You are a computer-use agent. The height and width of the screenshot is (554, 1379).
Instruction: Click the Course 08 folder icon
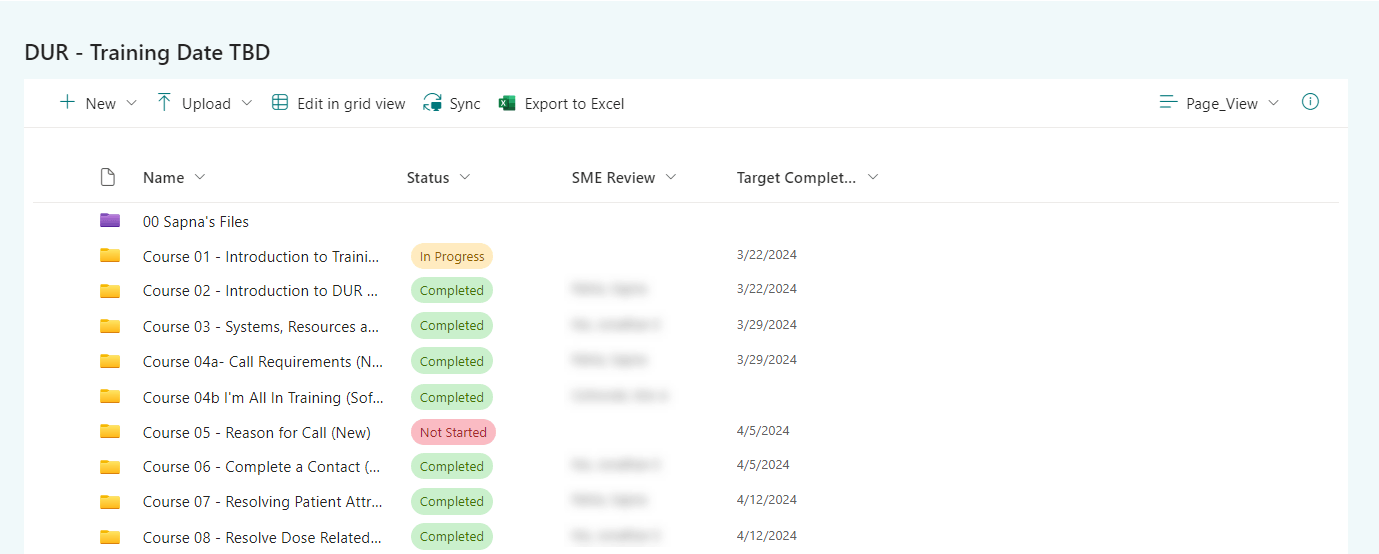coord(110,537)
